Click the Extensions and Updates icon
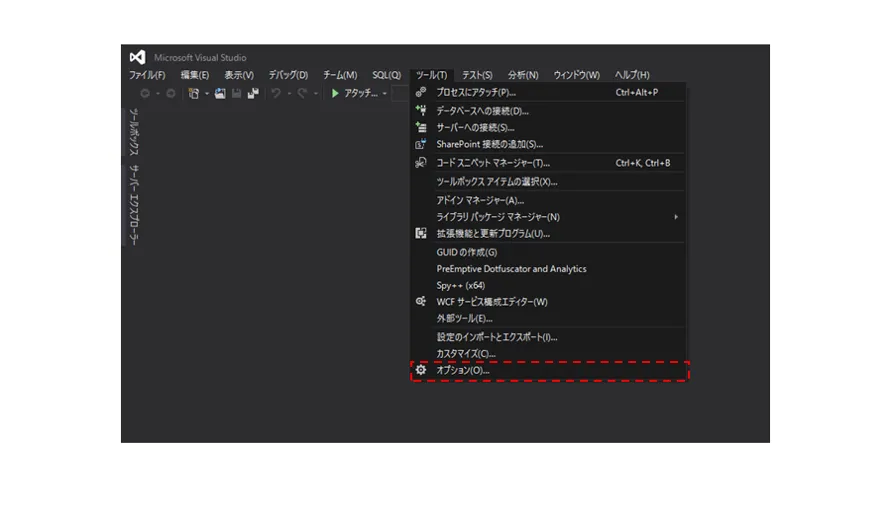Viewport: 892px width, 508px height. pyautogui.click(x=421, y=234)
